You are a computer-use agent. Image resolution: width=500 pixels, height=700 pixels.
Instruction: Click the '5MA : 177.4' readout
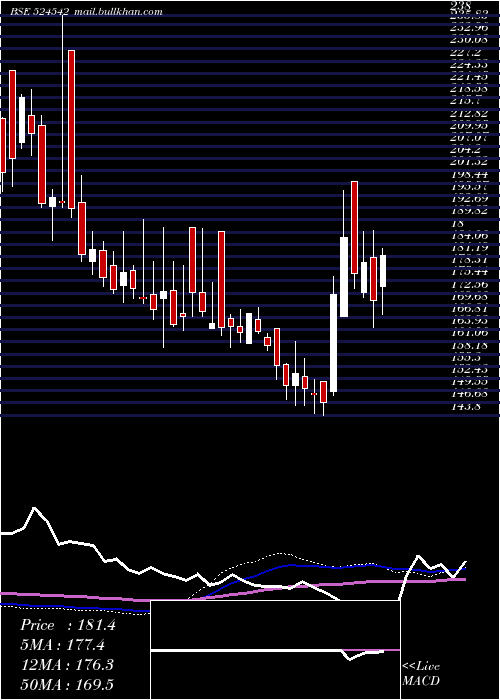point(63,645)
